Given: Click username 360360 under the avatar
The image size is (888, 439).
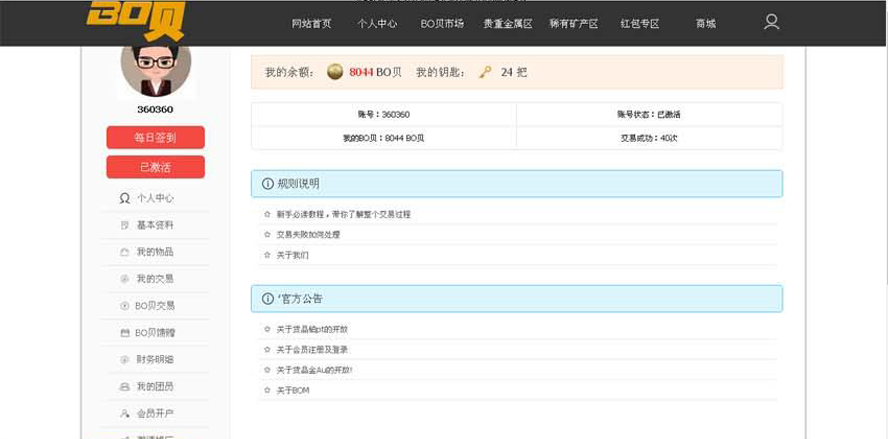Looking at the screenshot, I should coord(155,109).
